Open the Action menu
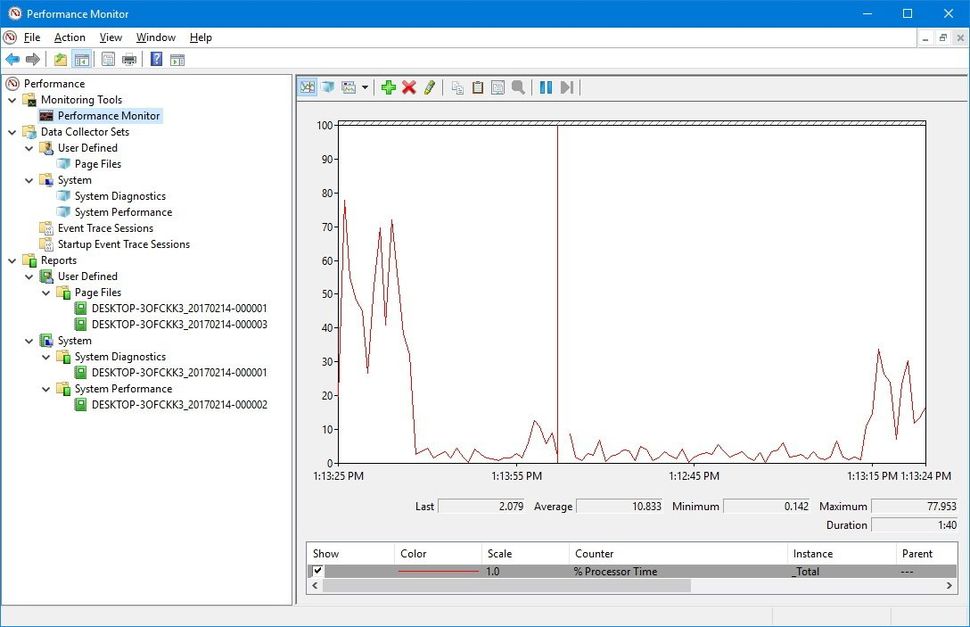This screenshot has width=970, height=627. (69, 37)
